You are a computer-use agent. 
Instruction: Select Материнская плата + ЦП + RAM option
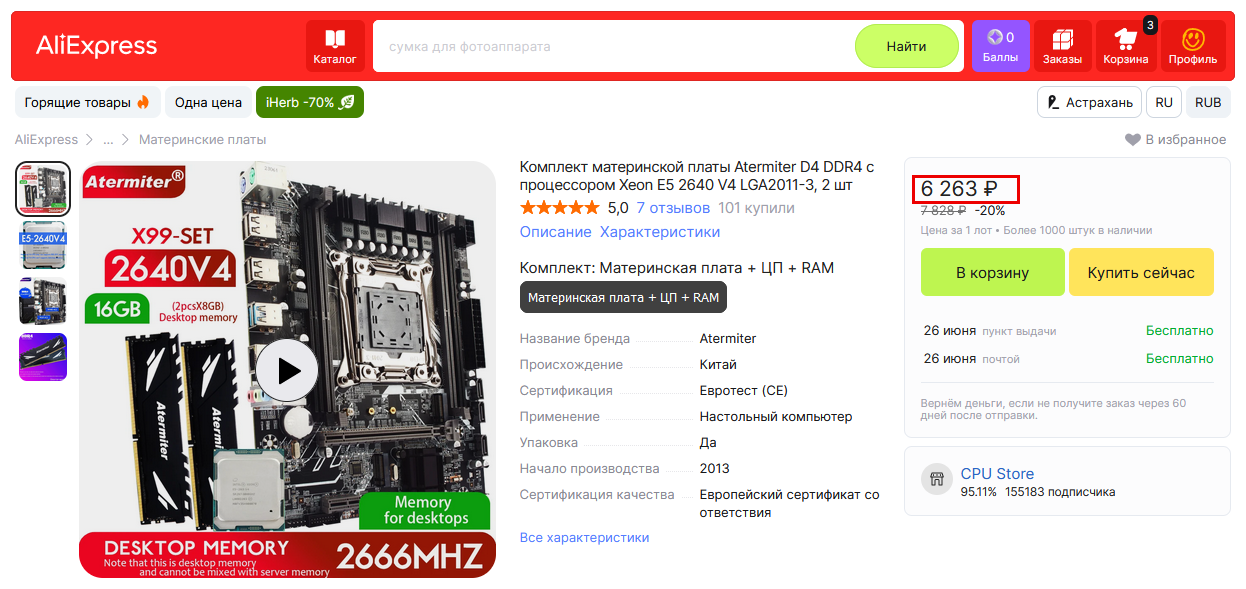(x=623, y=298)
